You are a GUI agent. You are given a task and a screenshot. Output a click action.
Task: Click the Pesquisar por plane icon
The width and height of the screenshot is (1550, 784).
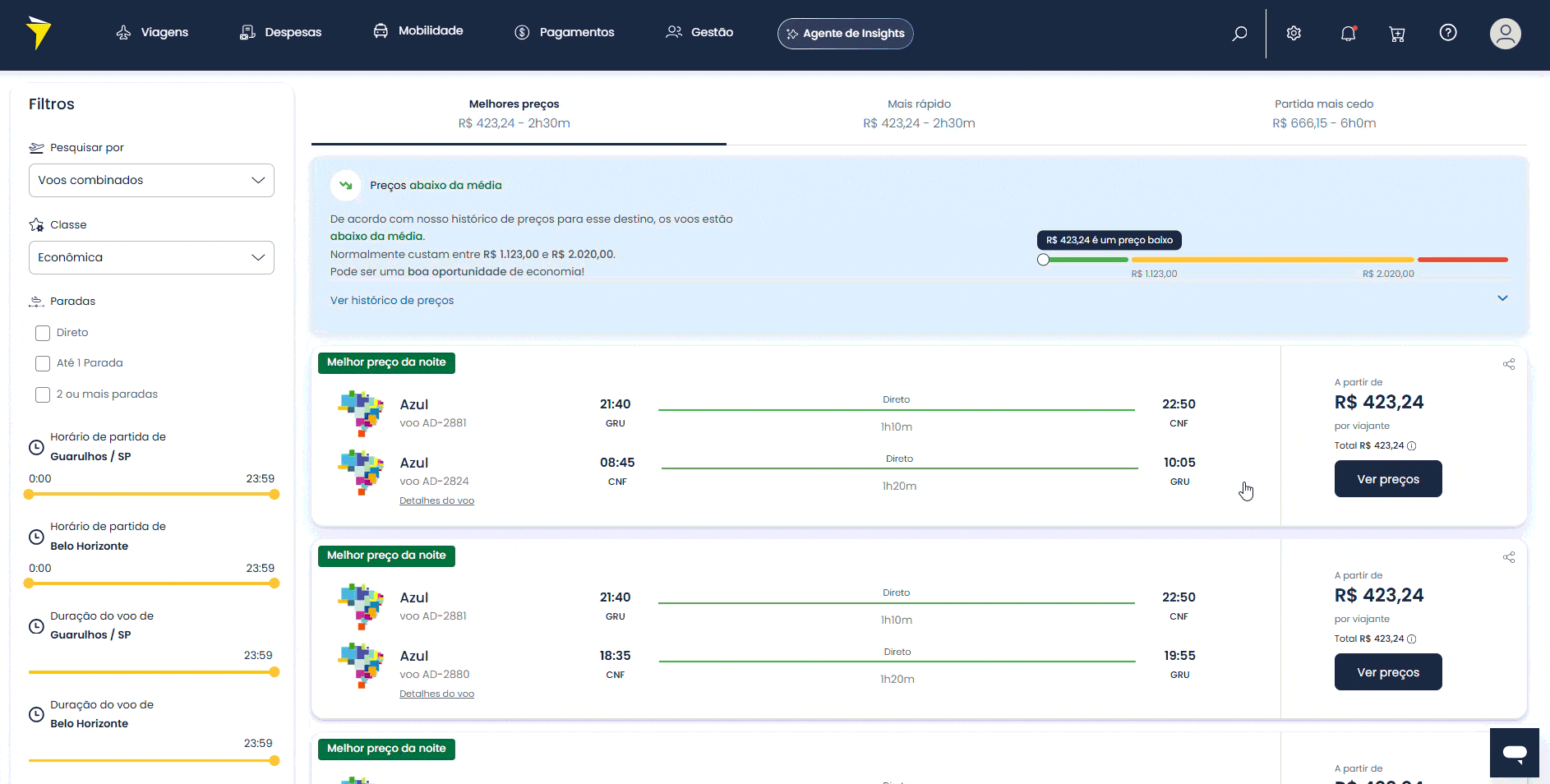36,148
